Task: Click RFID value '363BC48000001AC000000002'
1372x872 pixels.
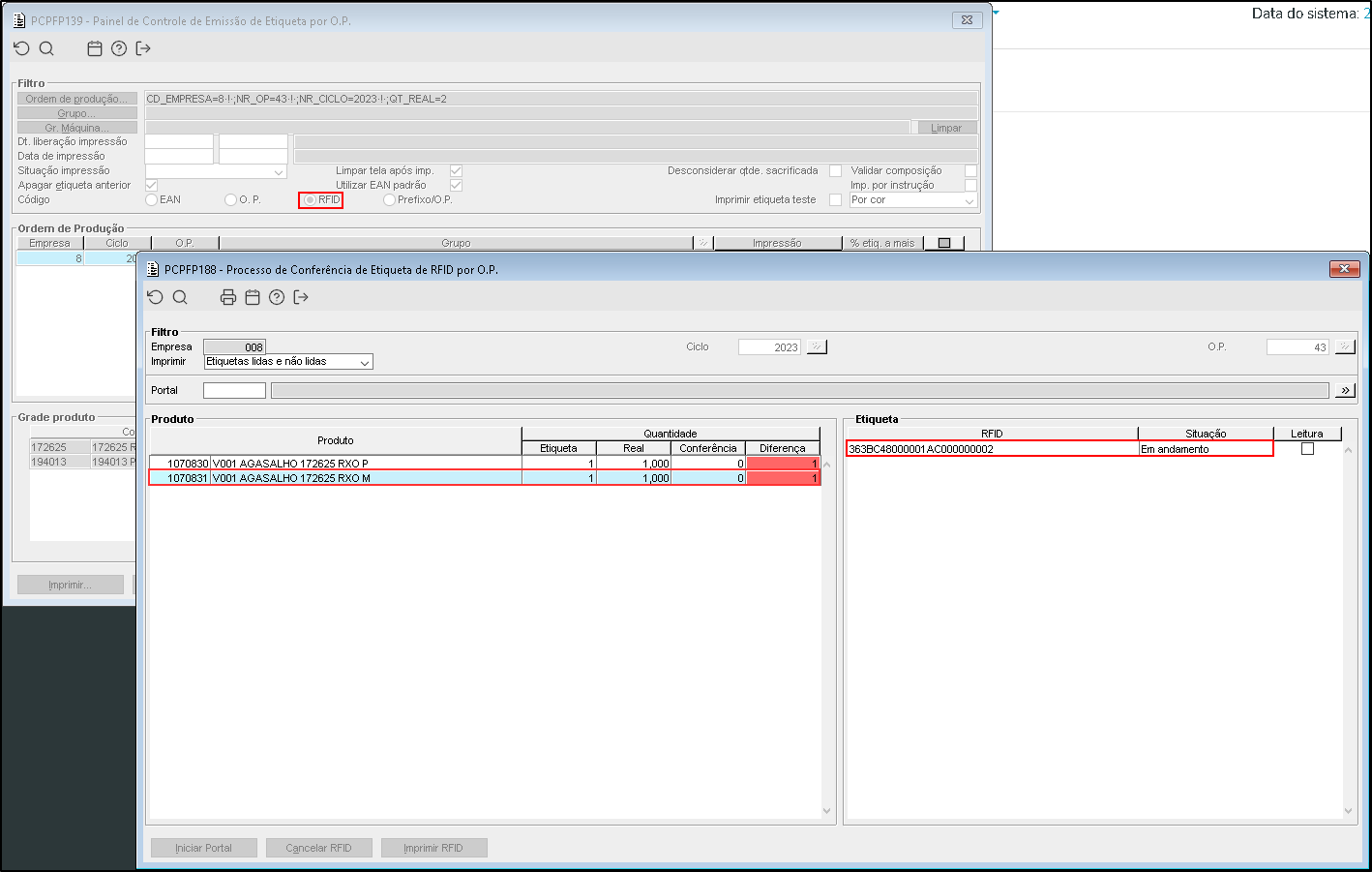Action: click(921, 449)
